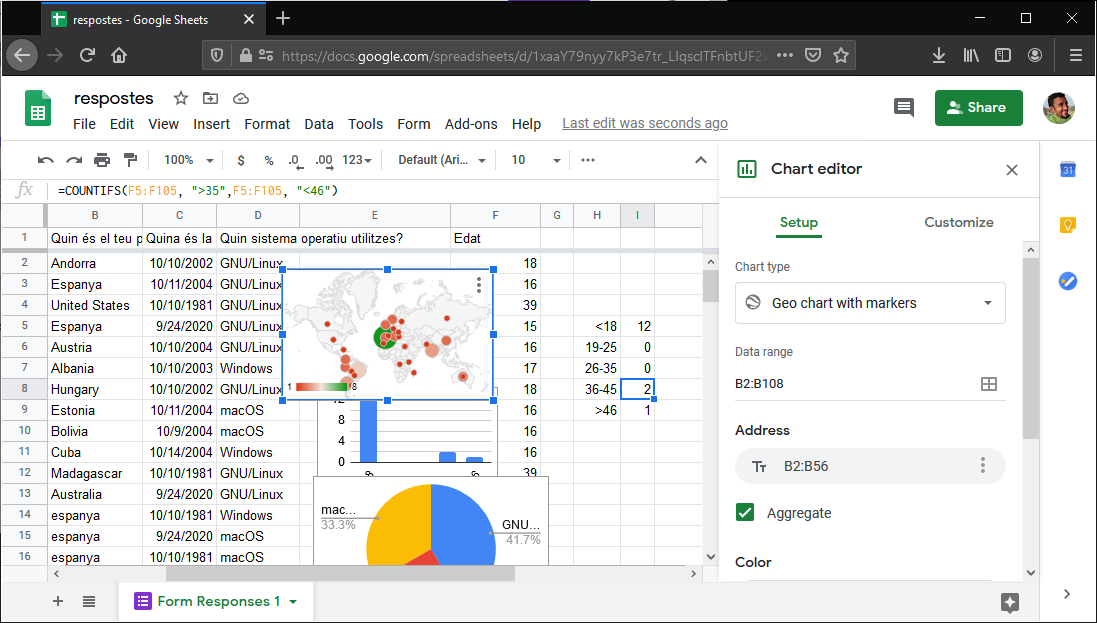Screen dimensions: 1097x623
Task: Open the font size dropdown
Action: tap(536, 160)
